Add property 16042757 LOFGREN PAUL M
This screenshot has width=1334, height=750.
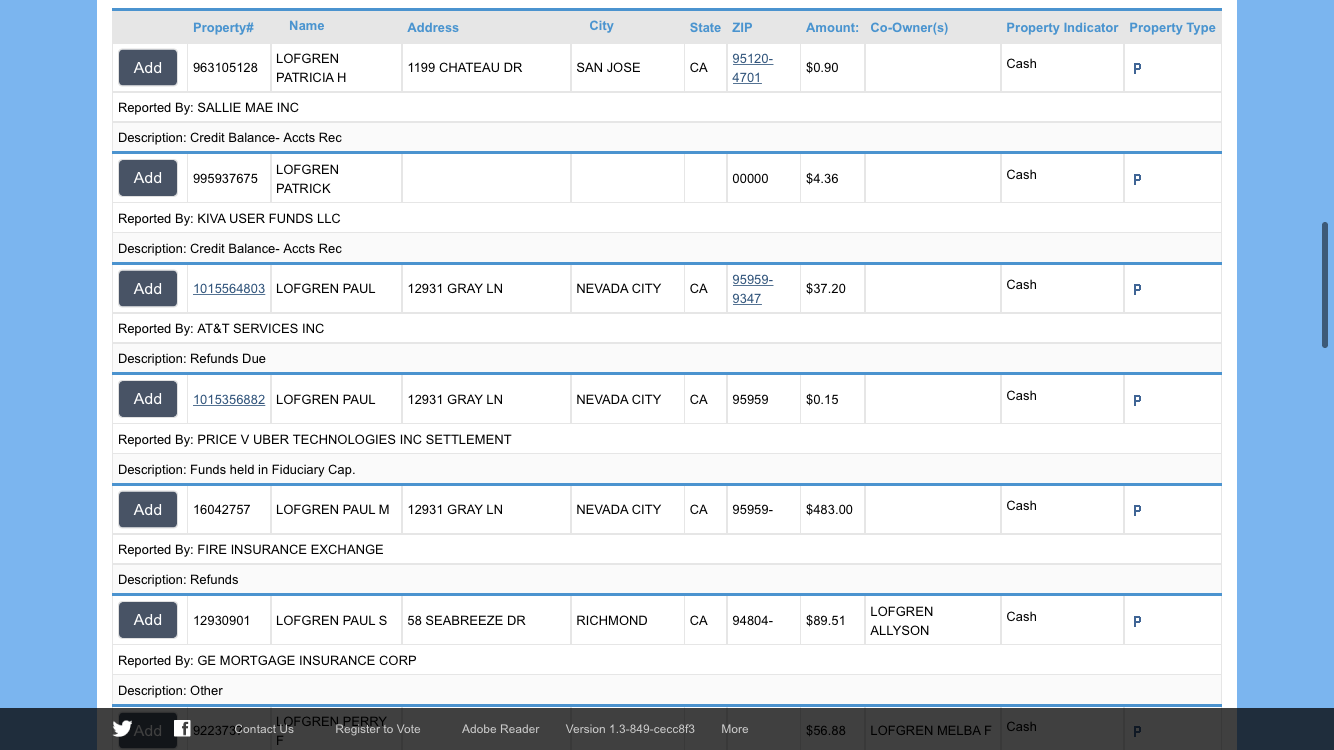click(148, 510)
